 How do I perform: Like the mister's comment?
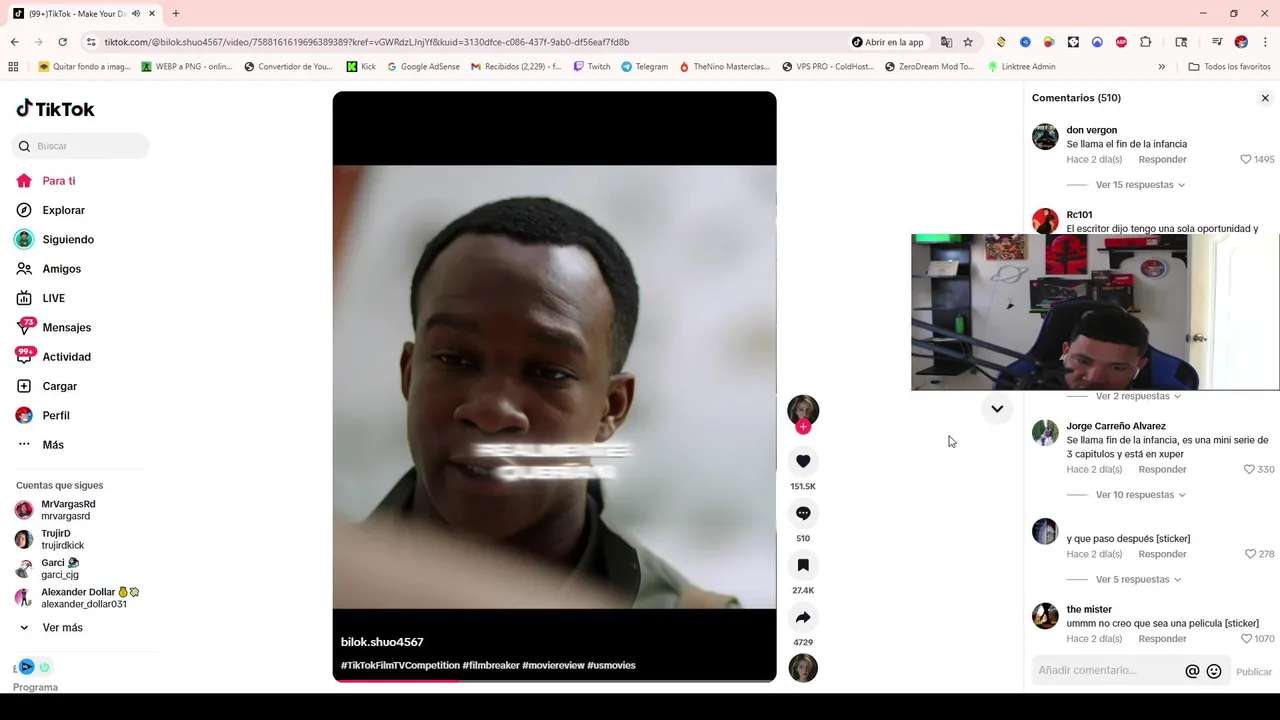coord(1246,639)
